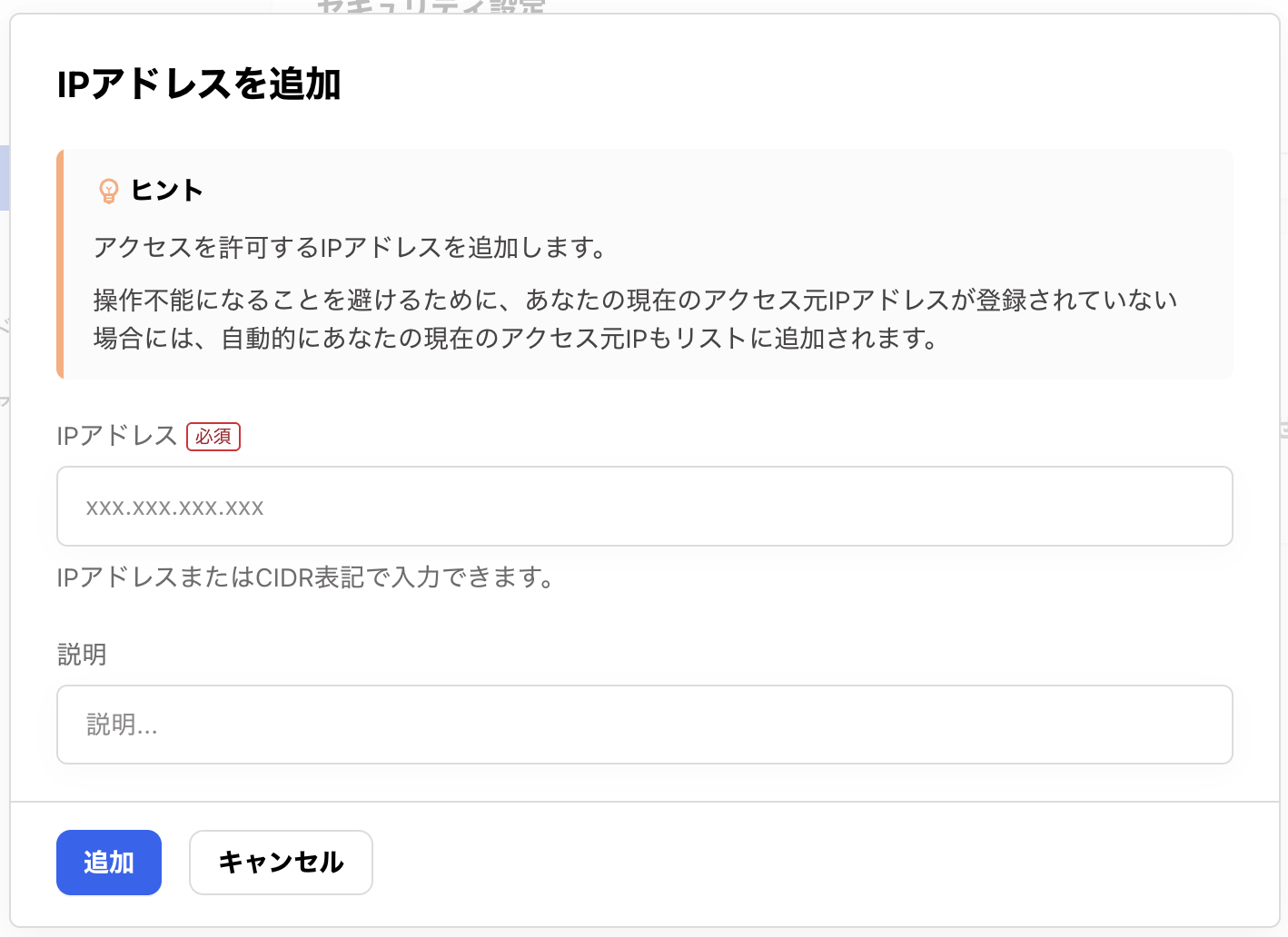Click the lightbulb hint icon
Image resolution: width=1288 pixels, height=937 pixels.
click(x=108, y=191)
